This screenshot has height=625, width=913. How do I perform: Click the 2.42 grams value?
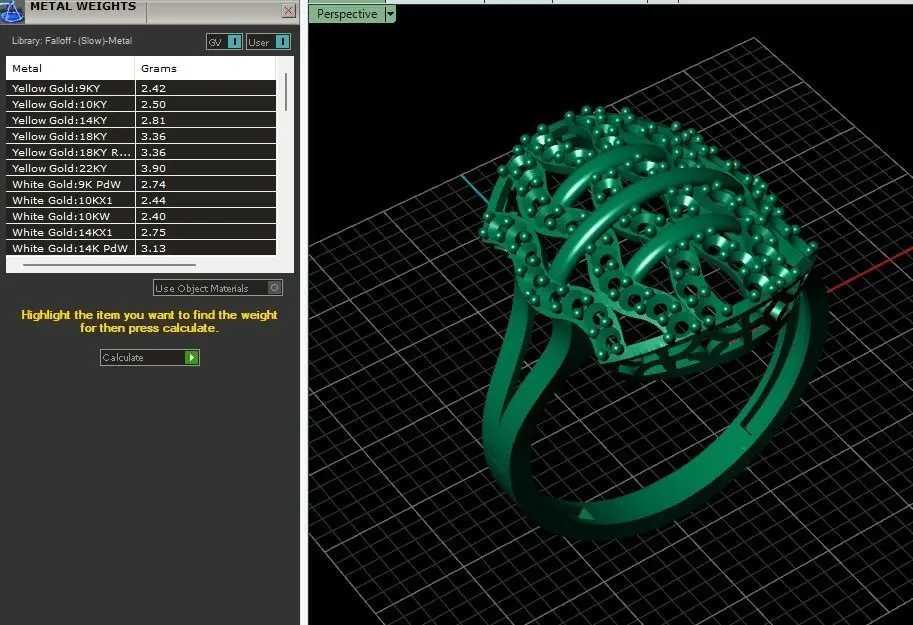[x=154, y=89]
